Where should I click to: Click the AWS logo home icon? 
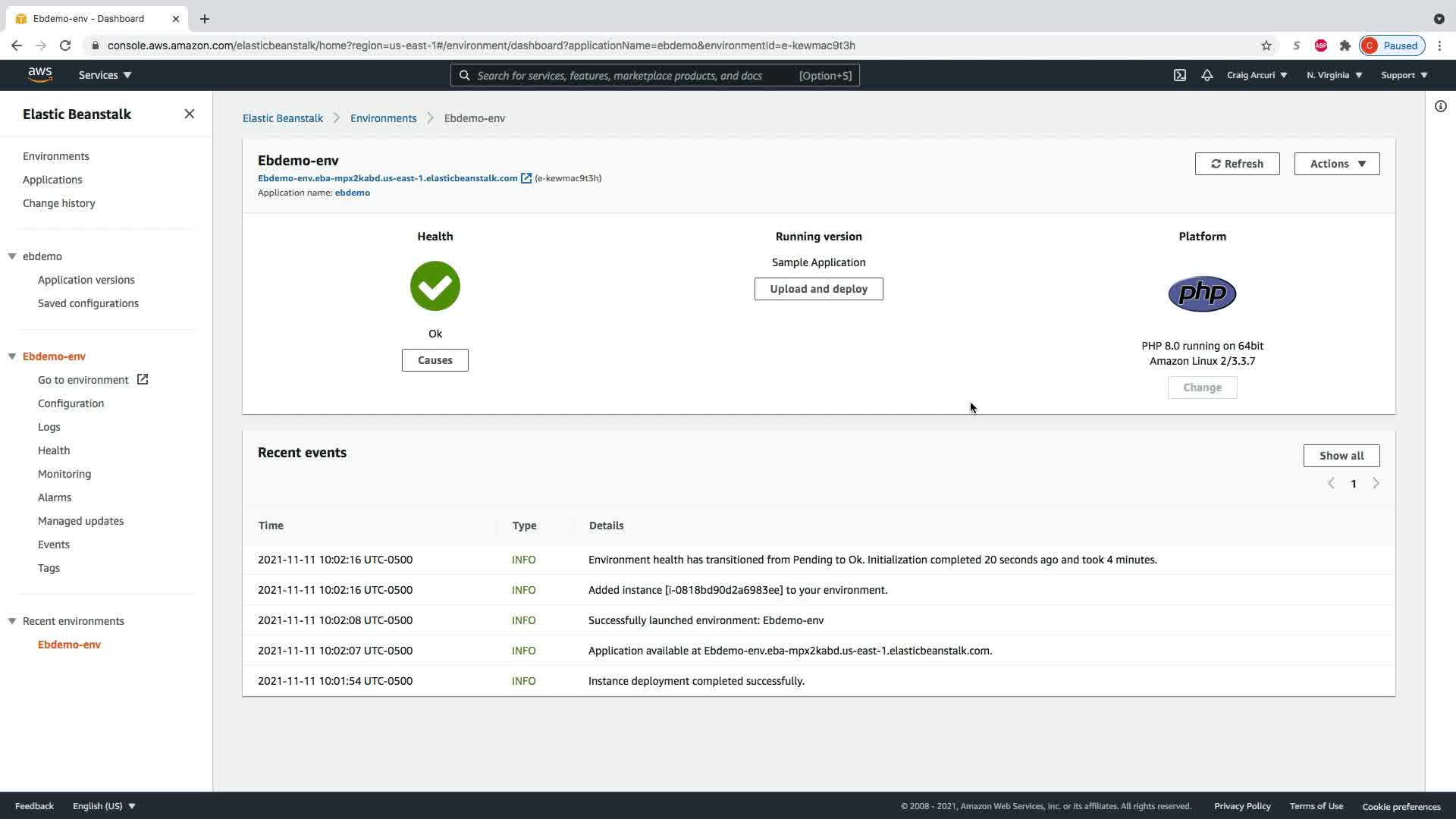(x=40, y=74)
